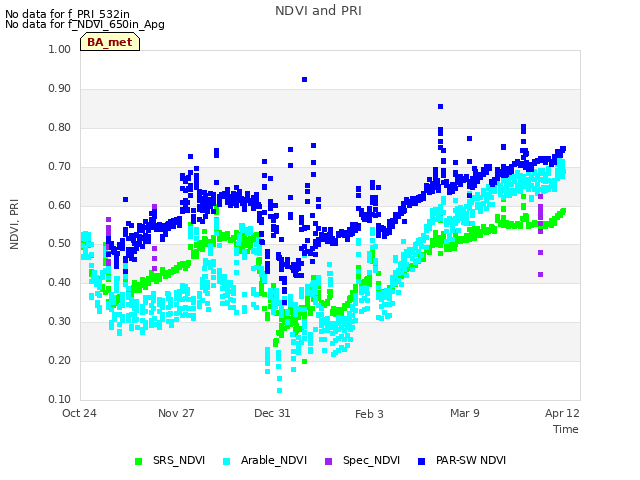Click the 0.10 y-axis value
Image resolution: width=640 pixels, height=480 pixels.
(x=60, y=399)
